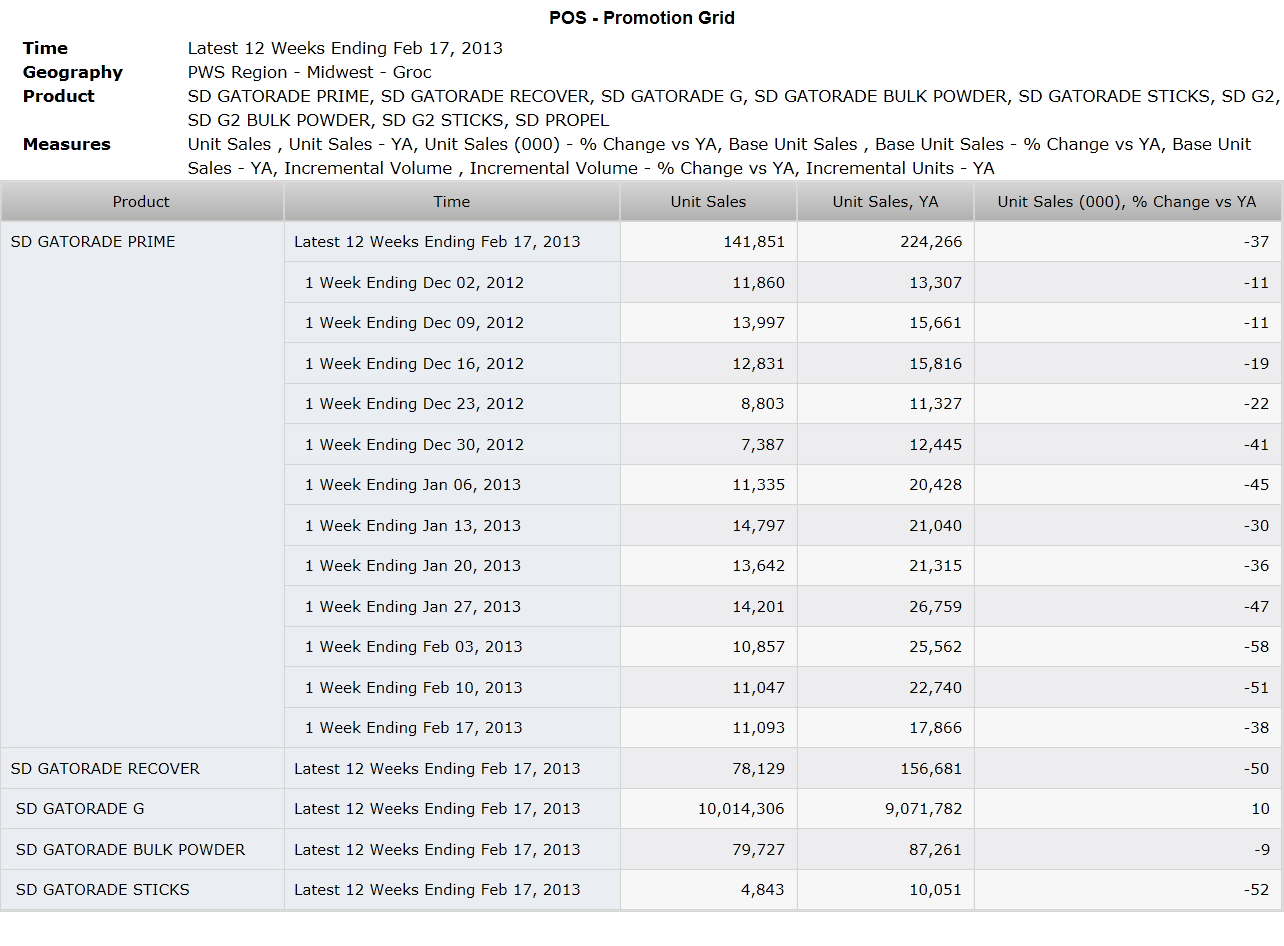The height and width of the screenshot is (946, 1284).
Task: Click the 26,759 unit sales YA value
Action: point(935,606)
